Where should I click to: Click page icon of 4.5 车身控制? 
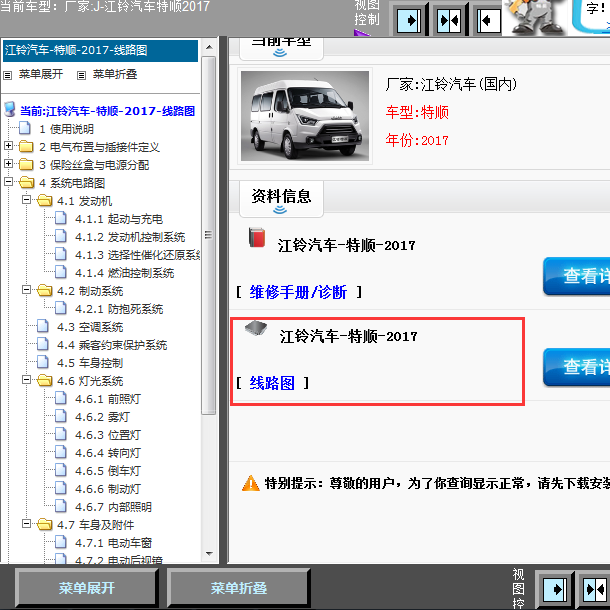pos(43,362)
